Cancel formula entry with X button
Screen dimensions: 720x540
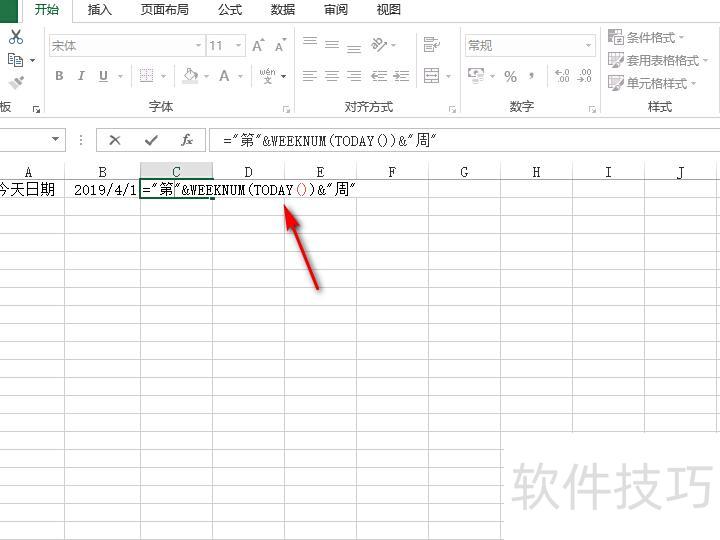click(115, 140)
